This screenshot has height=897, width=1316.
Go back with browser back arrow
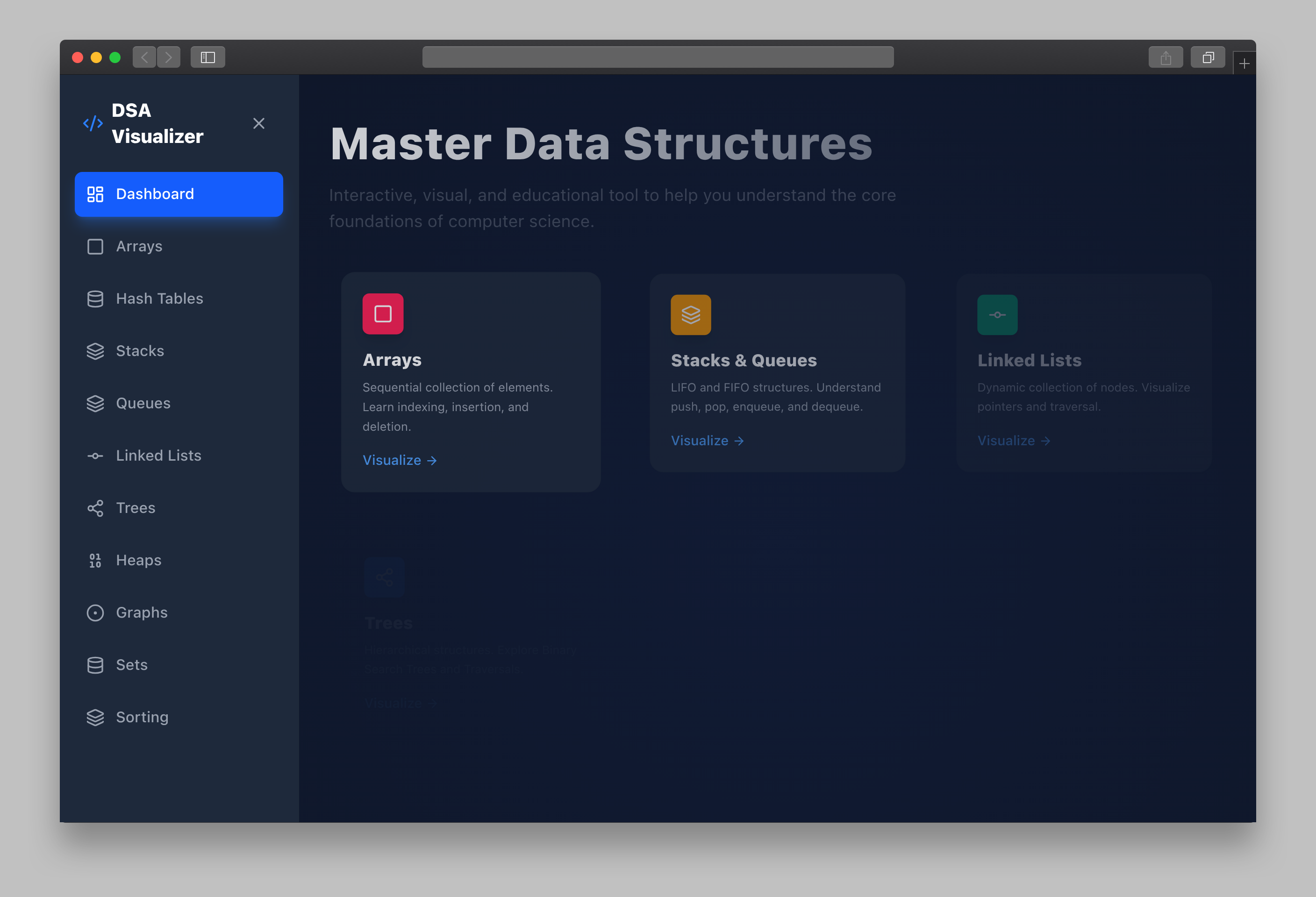[x=144, y=57]
